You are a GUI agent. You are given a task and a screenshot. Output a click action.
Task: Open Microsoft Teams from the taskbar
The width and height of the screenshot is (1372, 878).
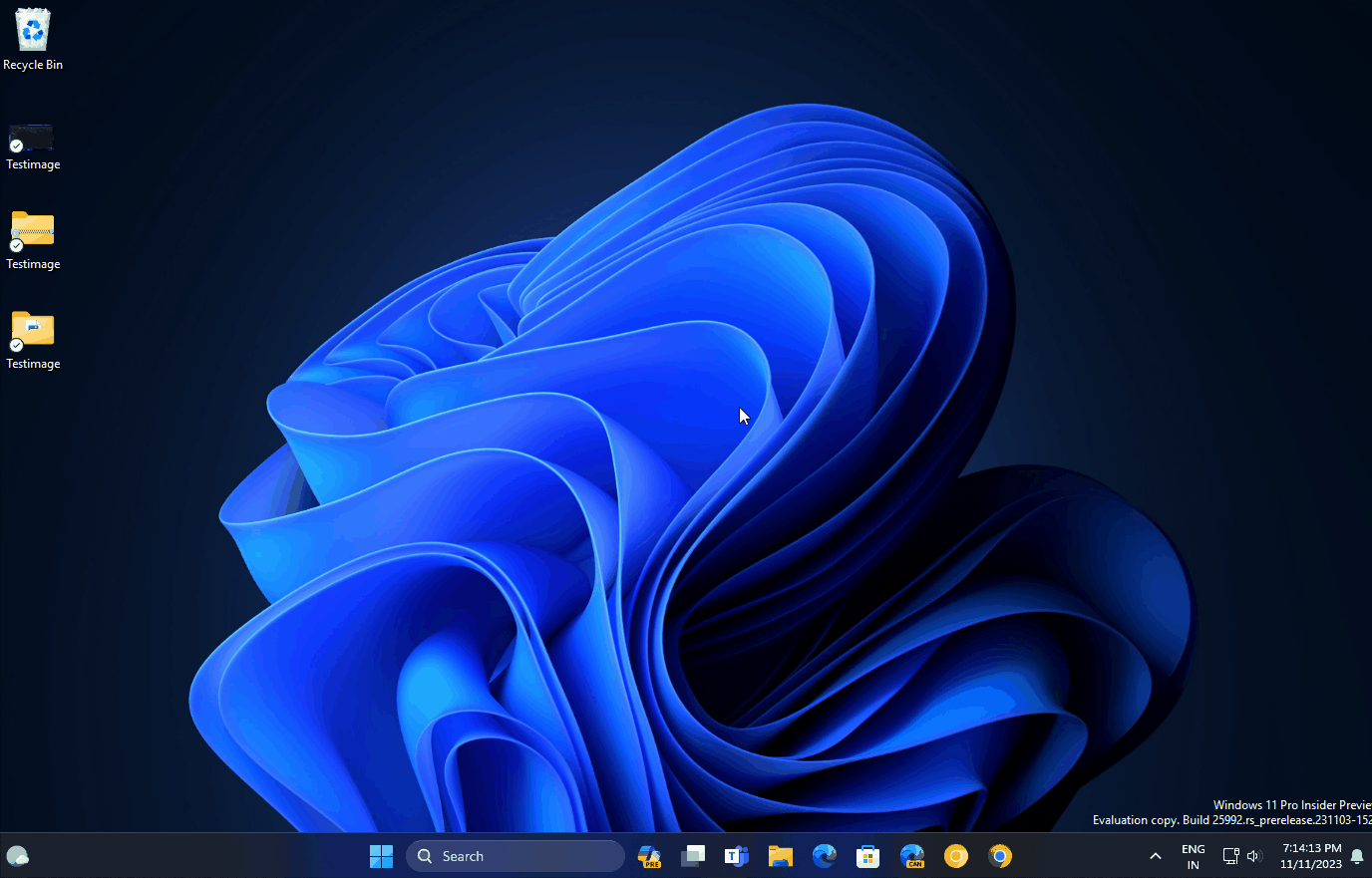pos(737,856)
